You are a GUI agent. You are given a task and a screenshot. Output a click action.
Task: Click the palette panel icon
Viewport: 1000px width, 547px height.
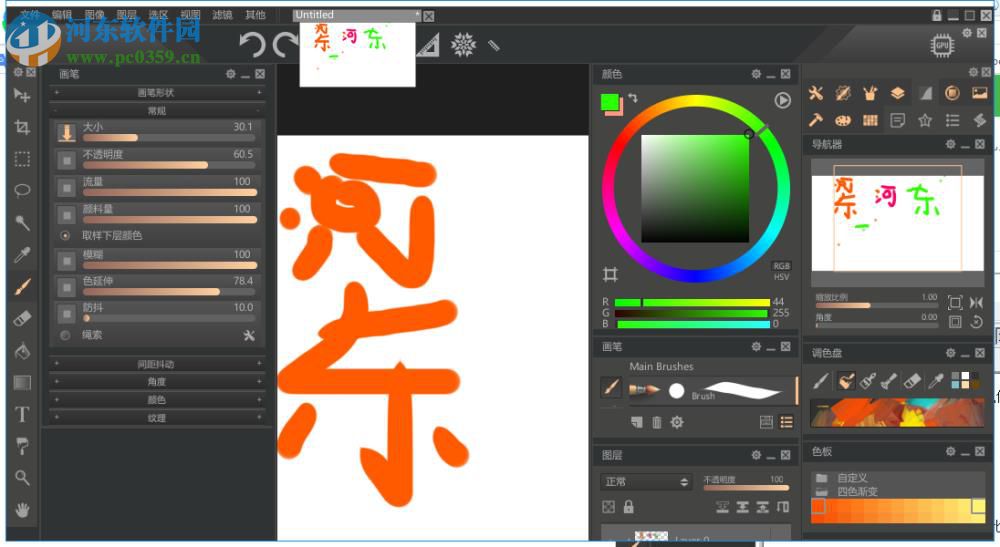point(843,120)
